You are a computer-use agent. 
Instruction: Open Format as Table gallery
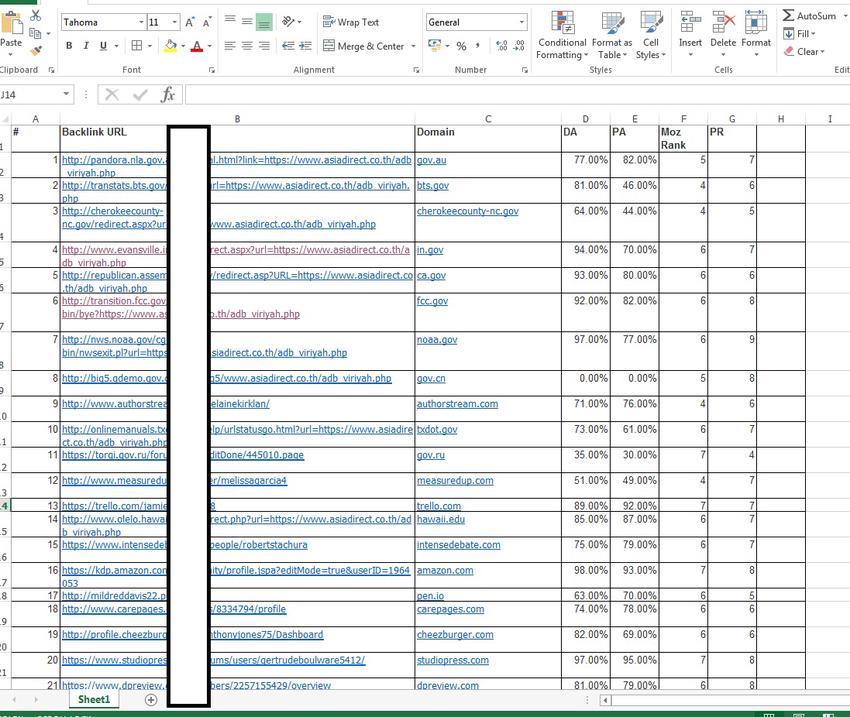tap(612, 35)
